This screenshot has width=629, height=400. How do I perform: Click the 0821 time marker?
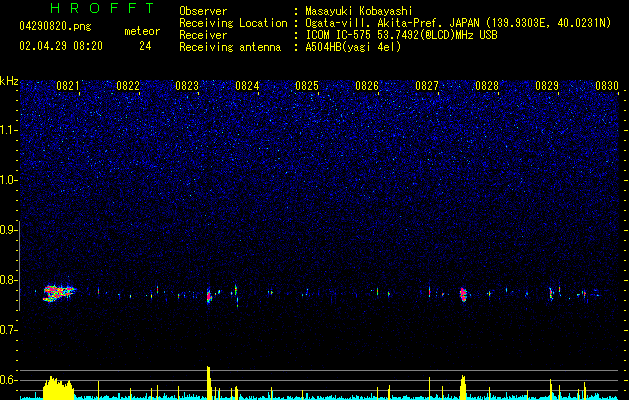pos(67,86)
